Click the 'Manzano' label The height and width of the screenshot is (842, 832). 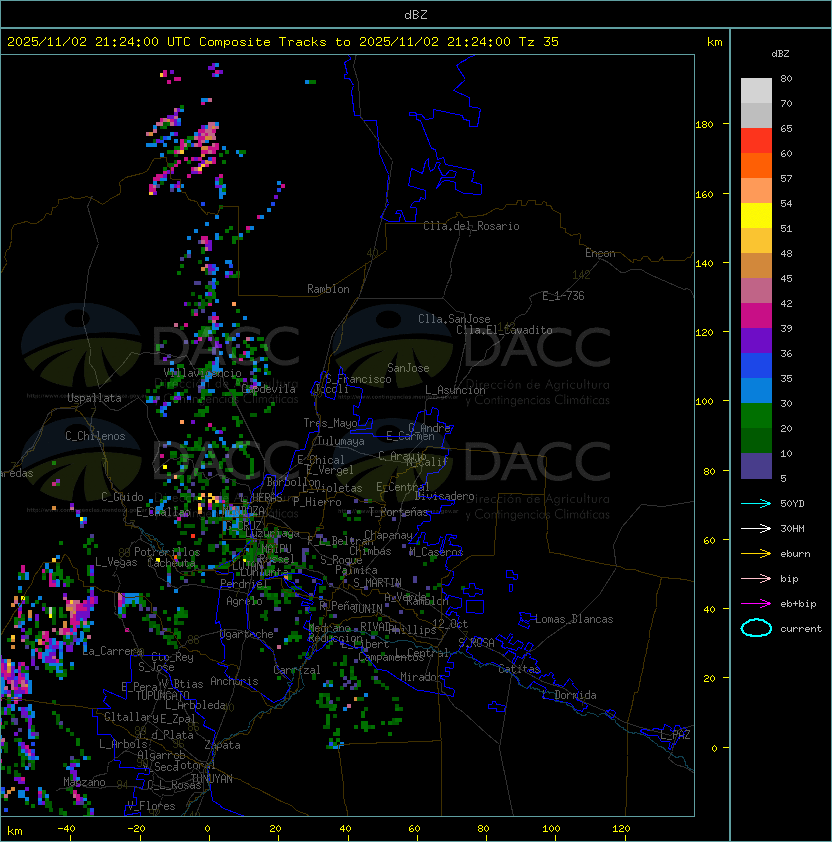point(84,782)
